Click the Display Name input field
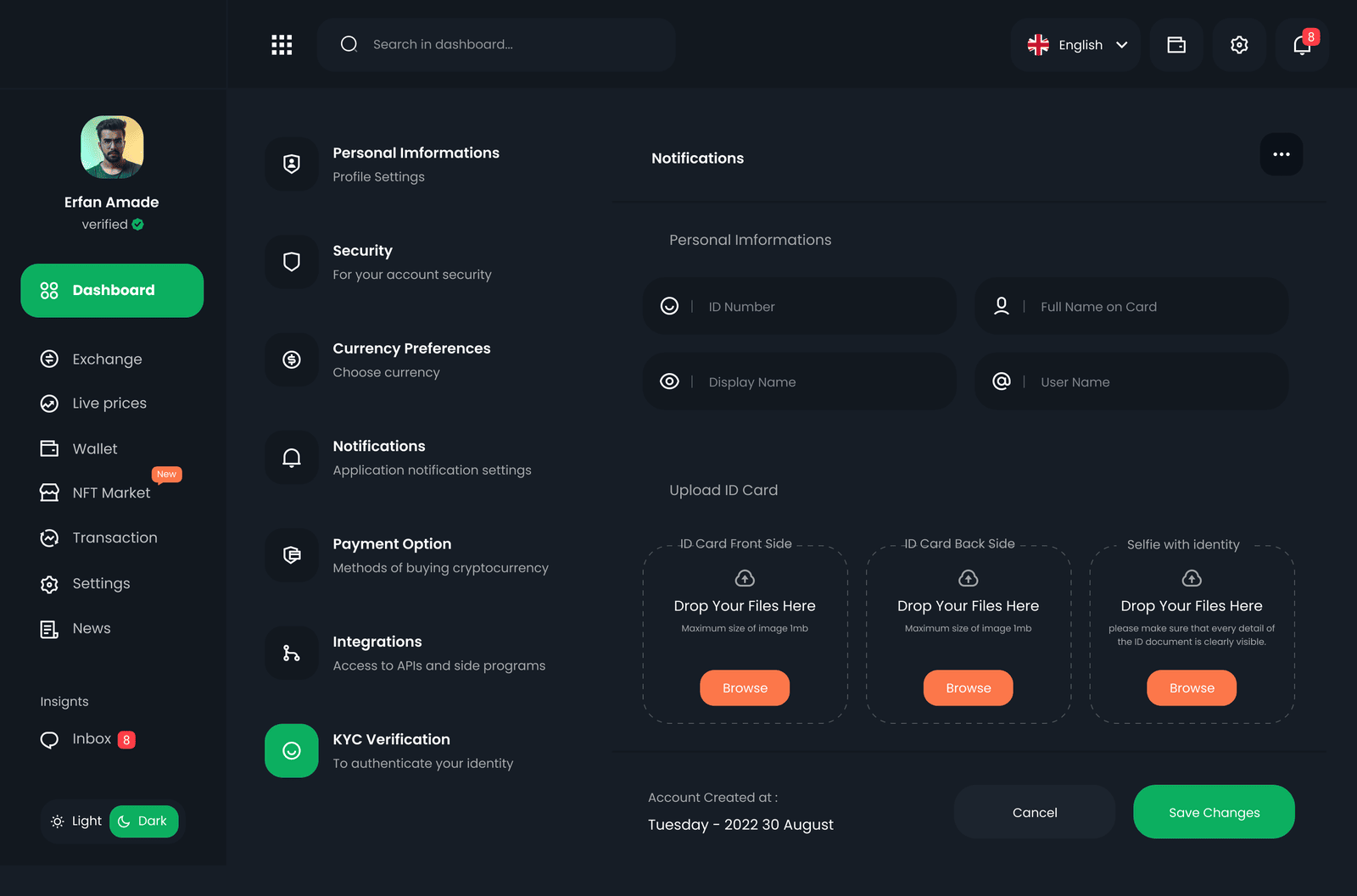This screenshot has width=1357, height=896. [x=800, y=381]
